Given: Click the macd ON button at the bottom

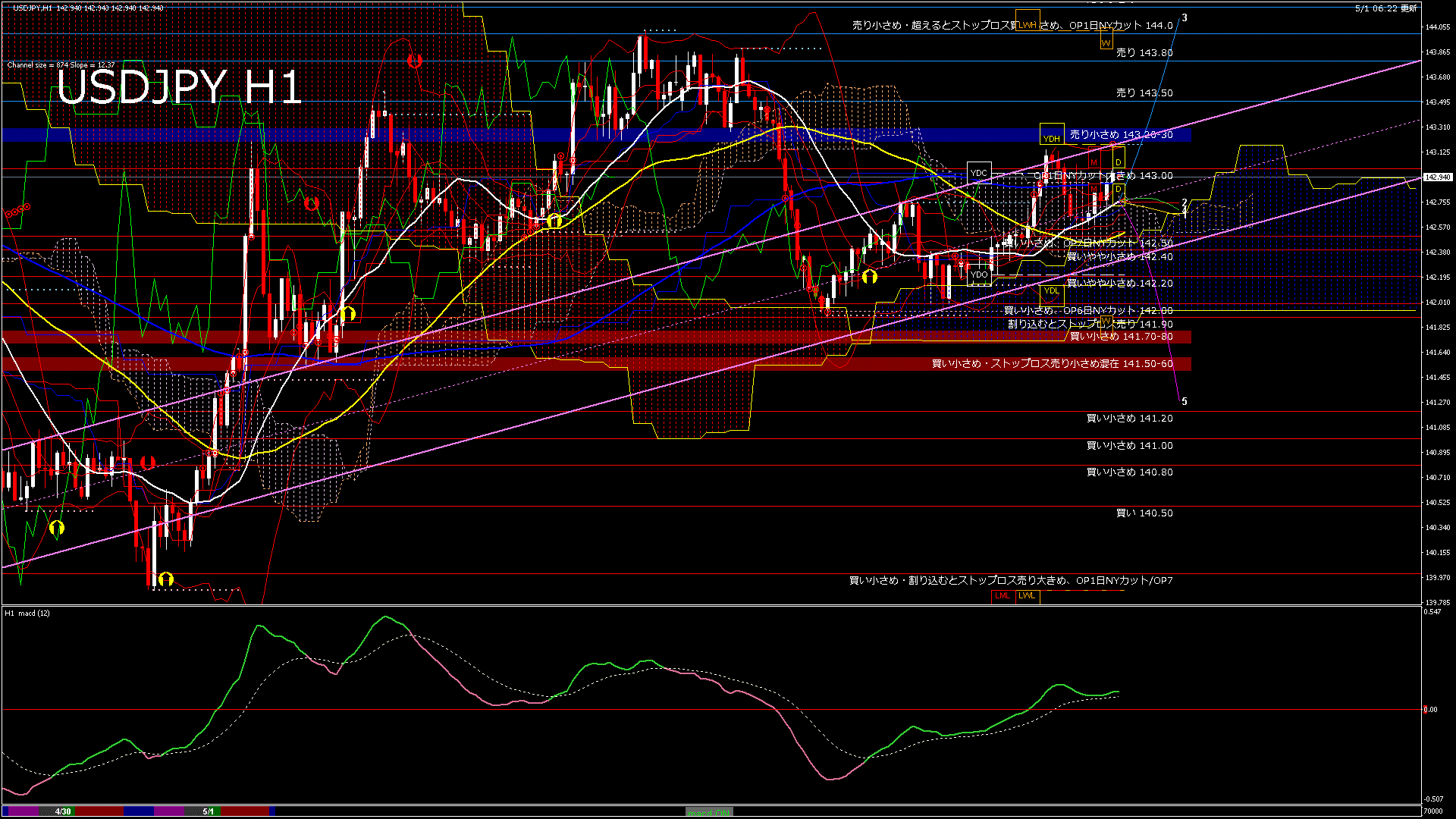Looking at the screenshot, I should point(709,812).
